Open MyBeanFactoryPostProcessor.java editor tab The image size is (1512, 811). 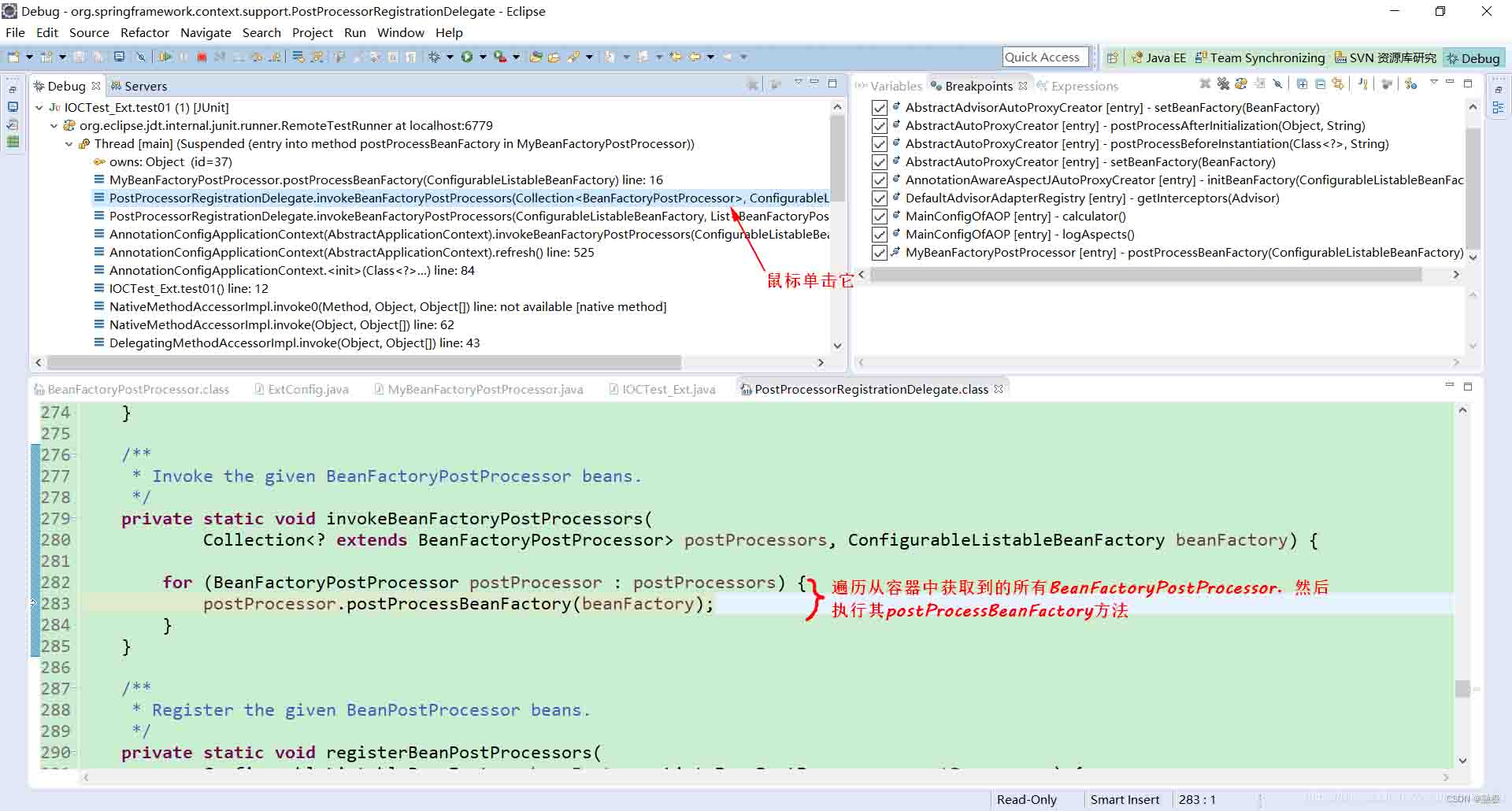coord(479,389)
